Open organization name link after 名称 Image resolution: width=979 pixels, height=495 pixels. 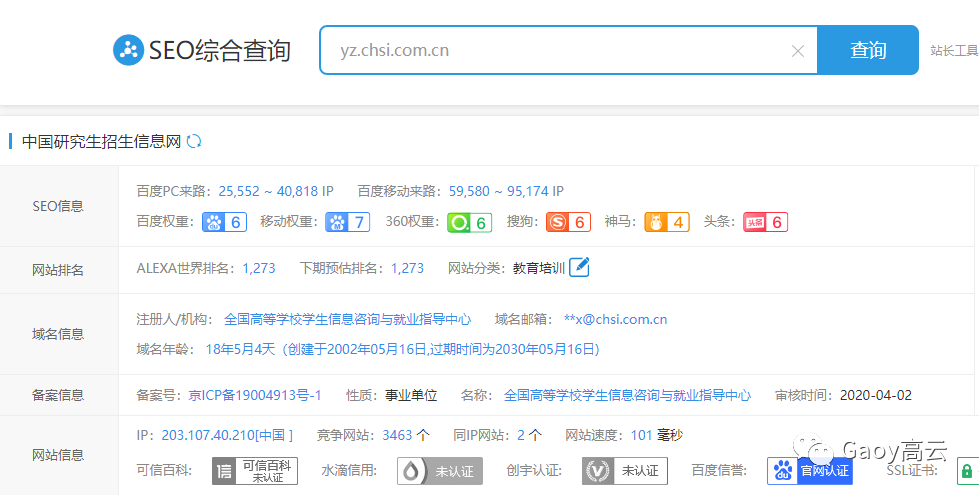click(x=627, y=395)
